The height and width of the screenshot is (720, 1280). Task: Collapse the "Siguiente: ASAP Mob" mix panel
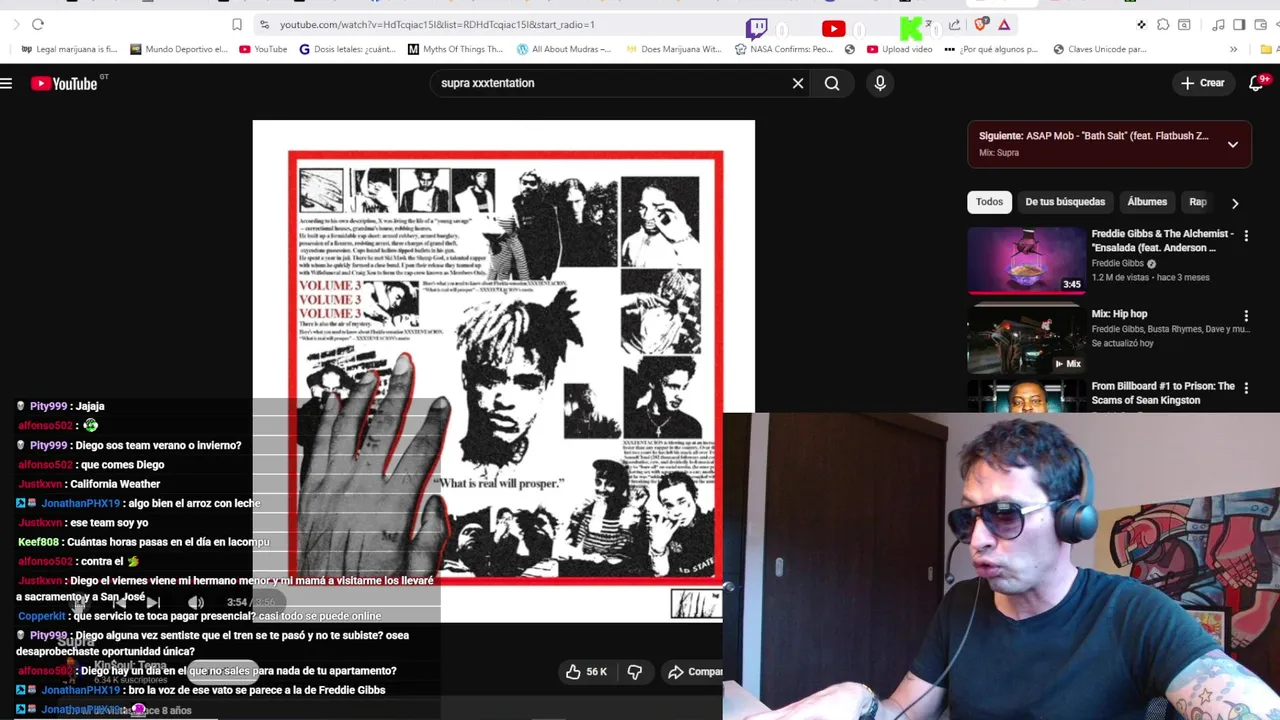[x=1233, y=144]
